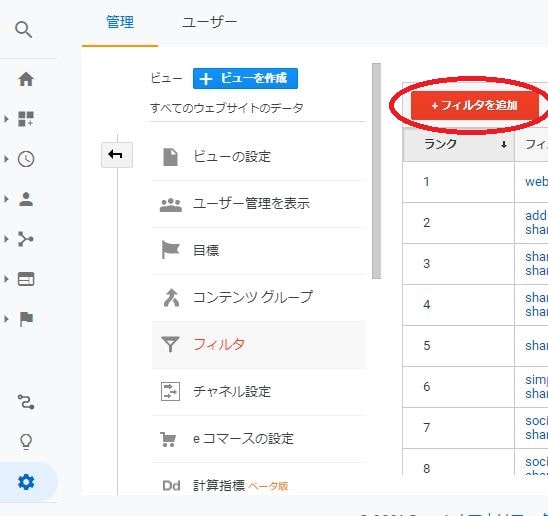Click the back arrow button in view column
The height and width of the screenshot is (516, 548).
pos(117,155)
